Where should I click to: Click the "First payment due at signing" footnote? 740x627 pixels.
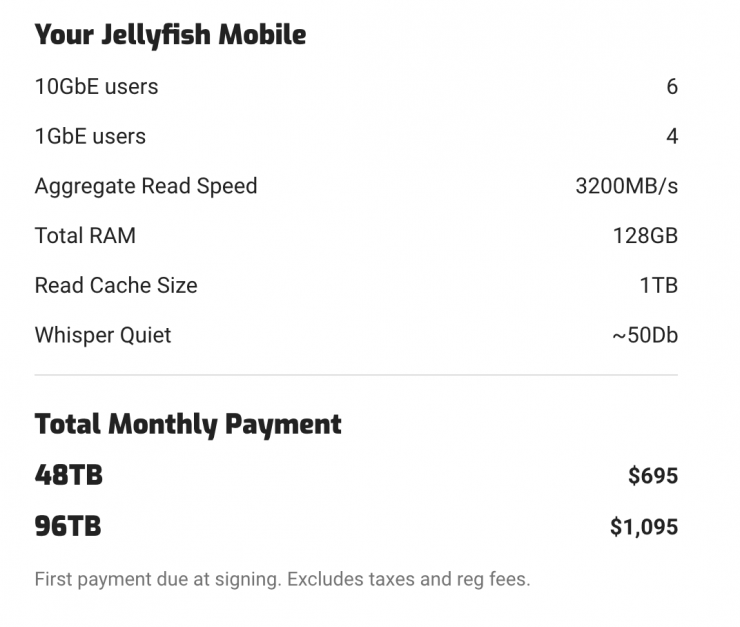click(282, 578)
